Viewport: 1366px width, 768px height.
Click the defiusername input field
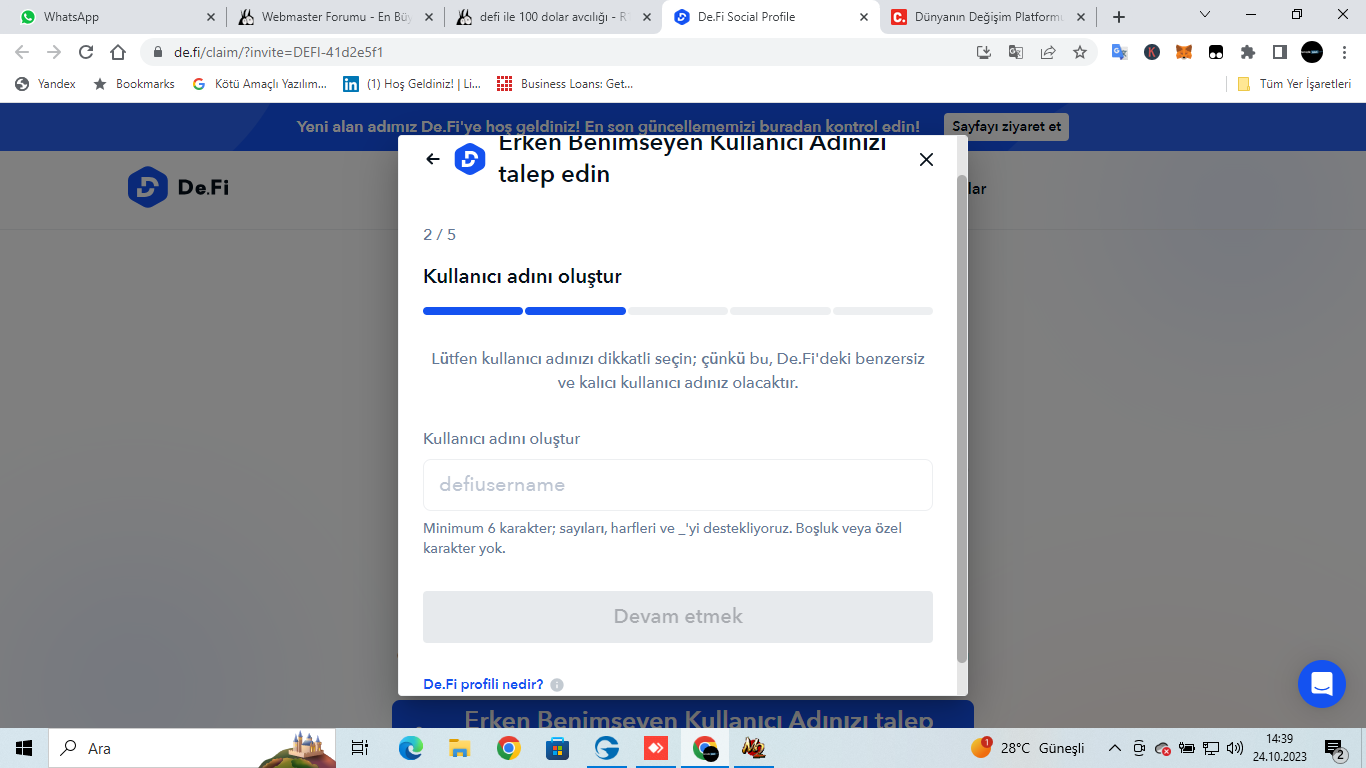(678, 485)
